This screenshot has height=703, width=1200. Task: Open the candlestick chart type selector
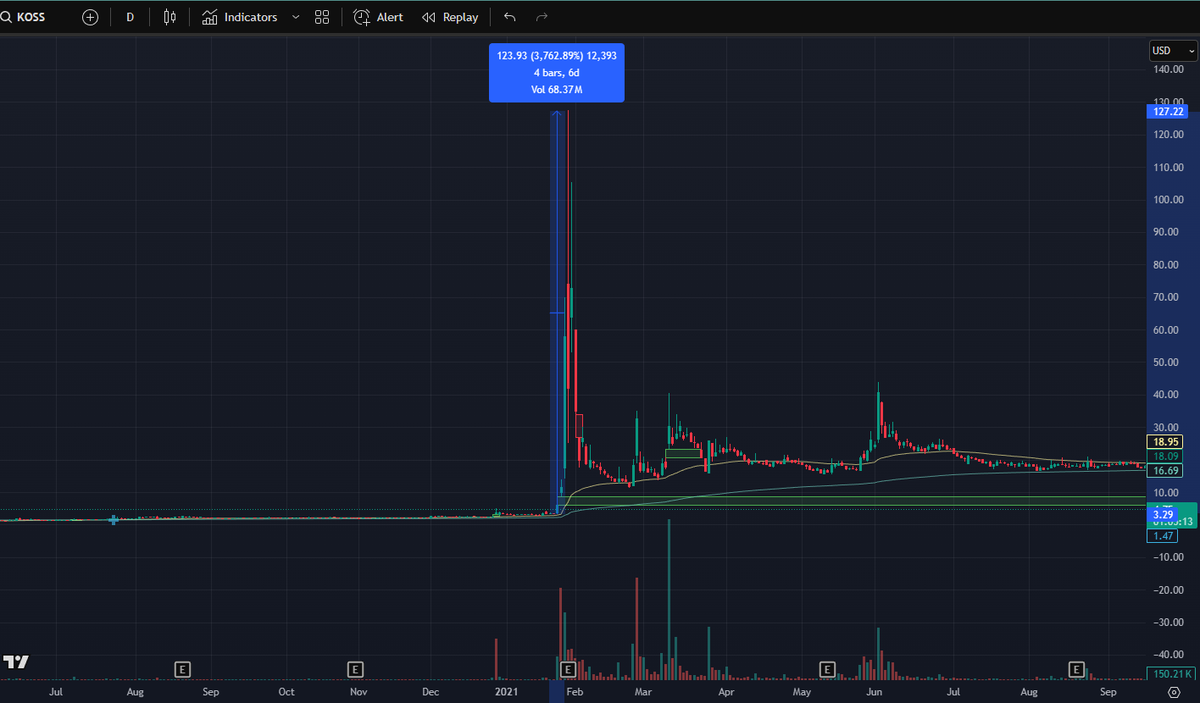coord(170,17)
